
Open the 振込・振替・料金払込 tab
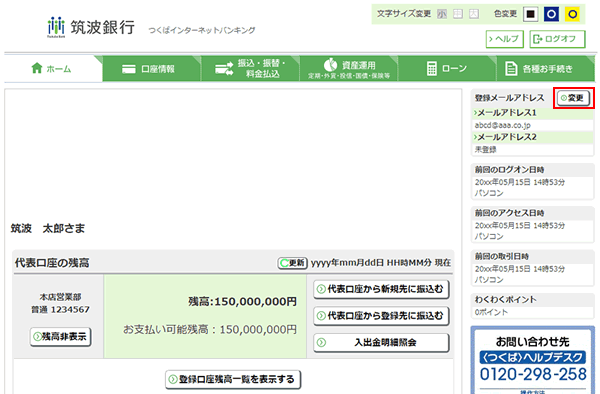click(x=250, y=68)
